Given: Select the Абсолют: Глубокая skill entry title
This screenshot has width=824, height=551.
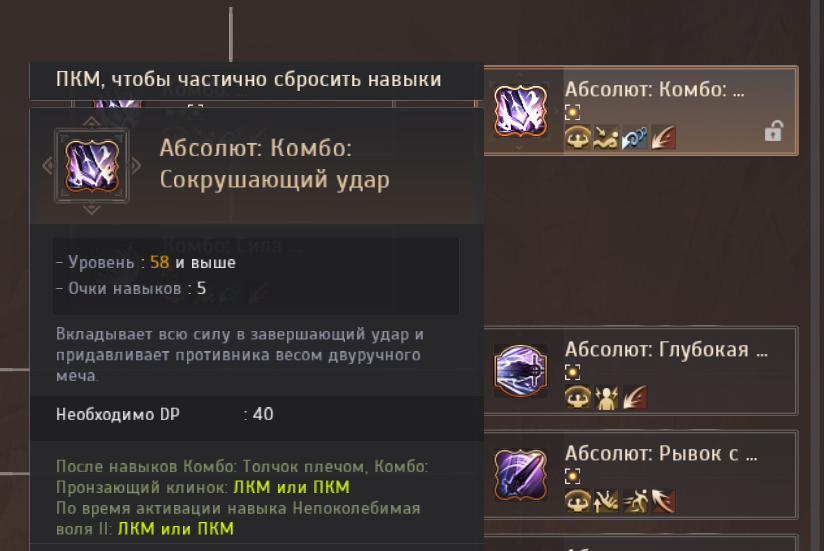Looking at the screenshot, I should click(x=666, y=350).
